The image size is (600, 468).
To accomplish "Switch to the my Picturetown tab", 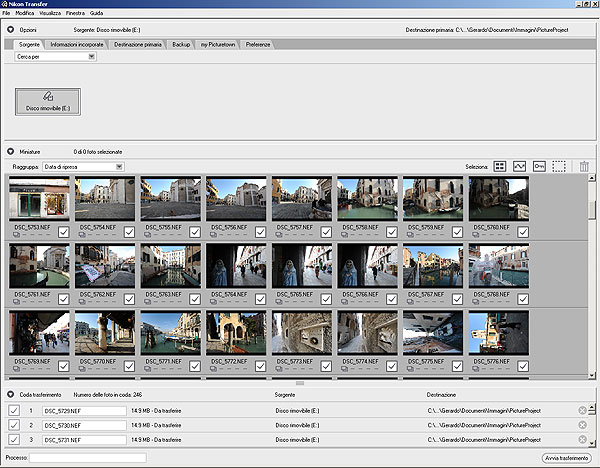I will [x=218, y=45].
